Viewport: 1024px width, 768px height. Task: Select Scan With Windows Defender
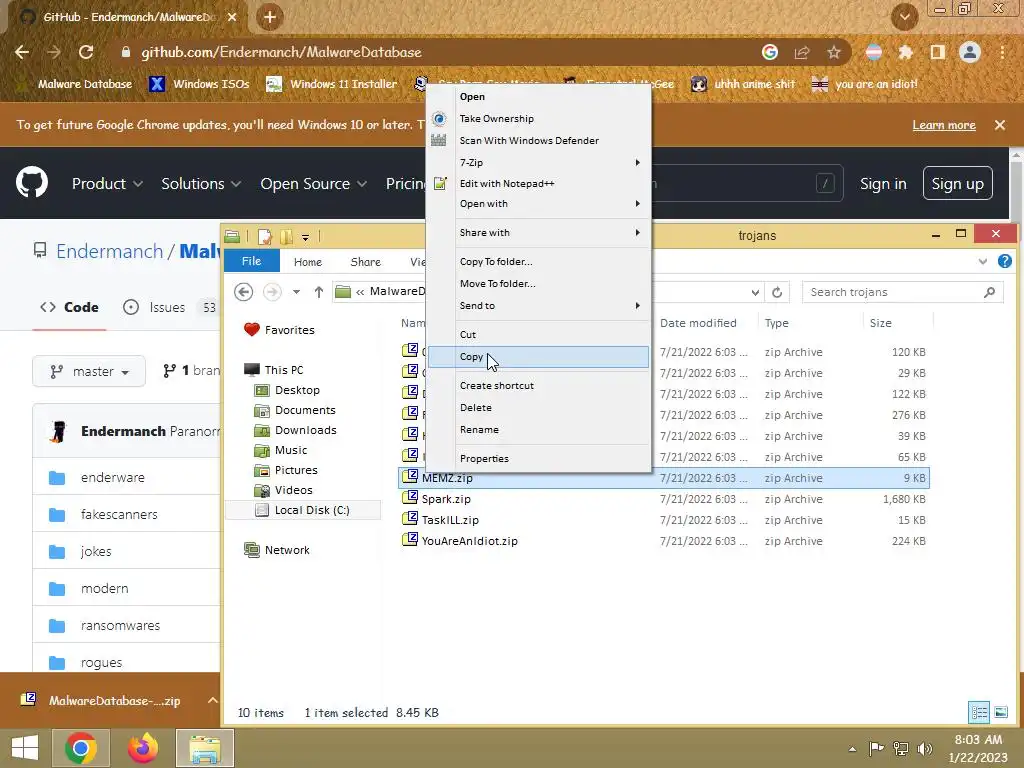(538, 140)
